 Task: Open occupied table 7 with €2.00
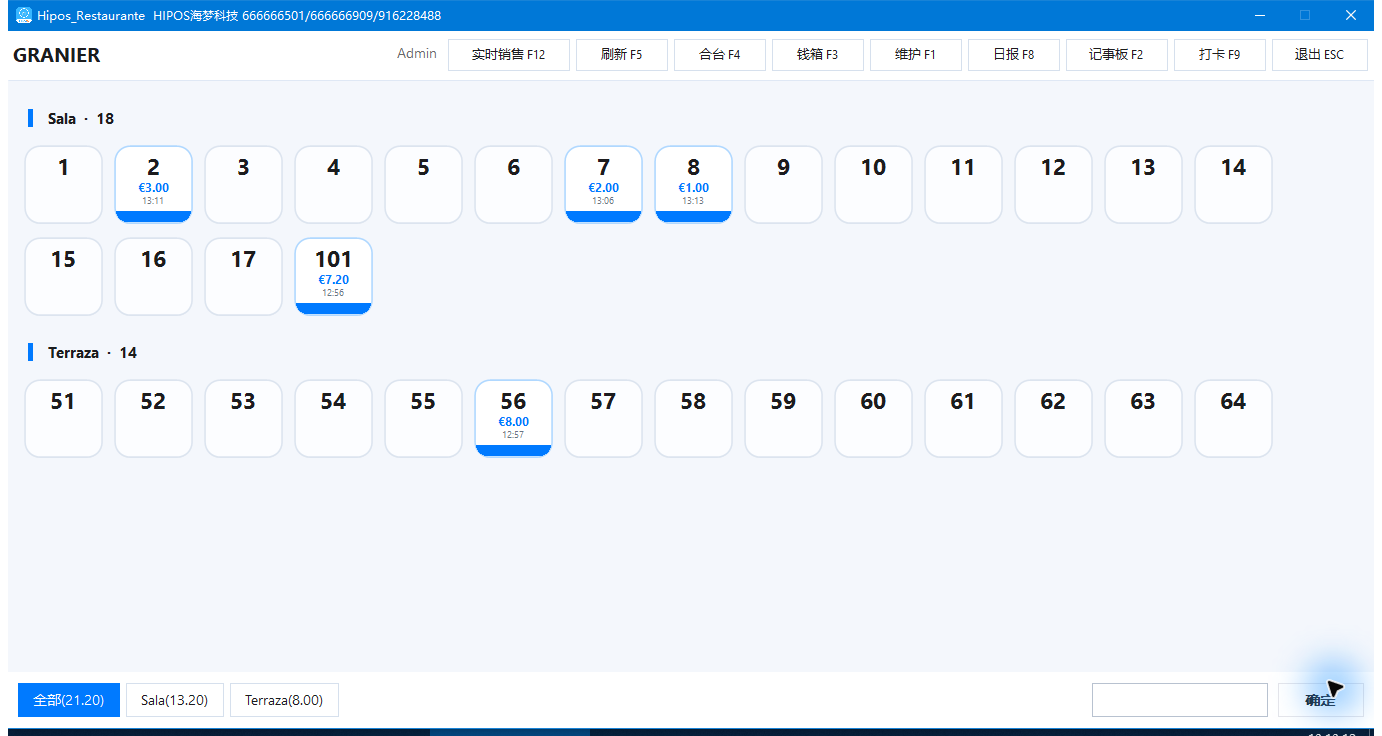(x=604, y=184)
